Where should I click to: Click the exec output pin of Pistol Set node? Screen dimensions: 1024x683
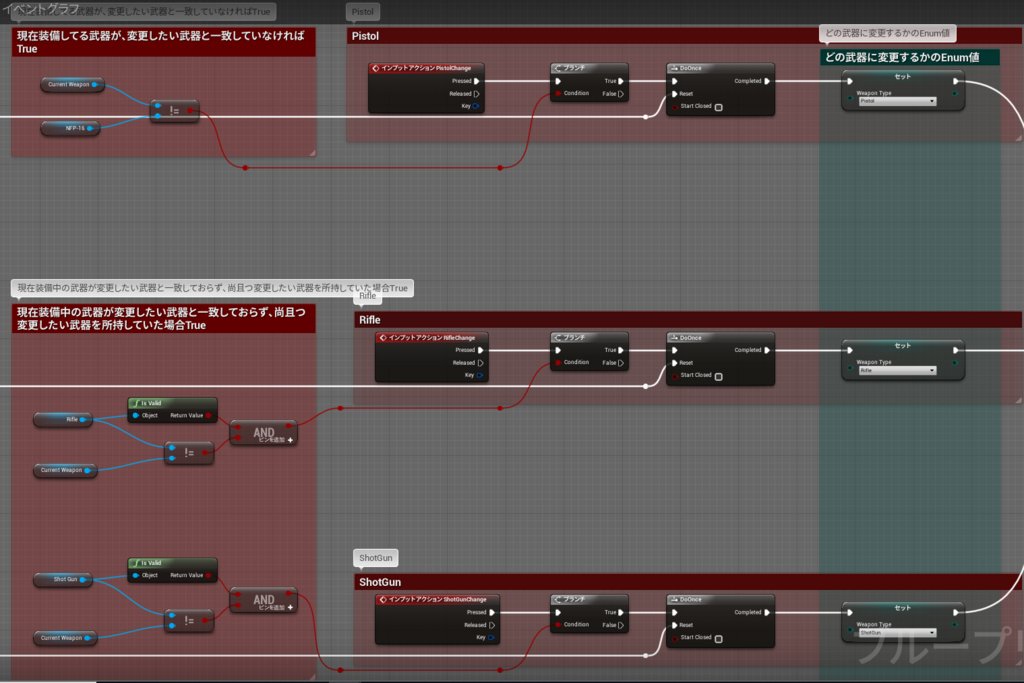tap(955, 82)
